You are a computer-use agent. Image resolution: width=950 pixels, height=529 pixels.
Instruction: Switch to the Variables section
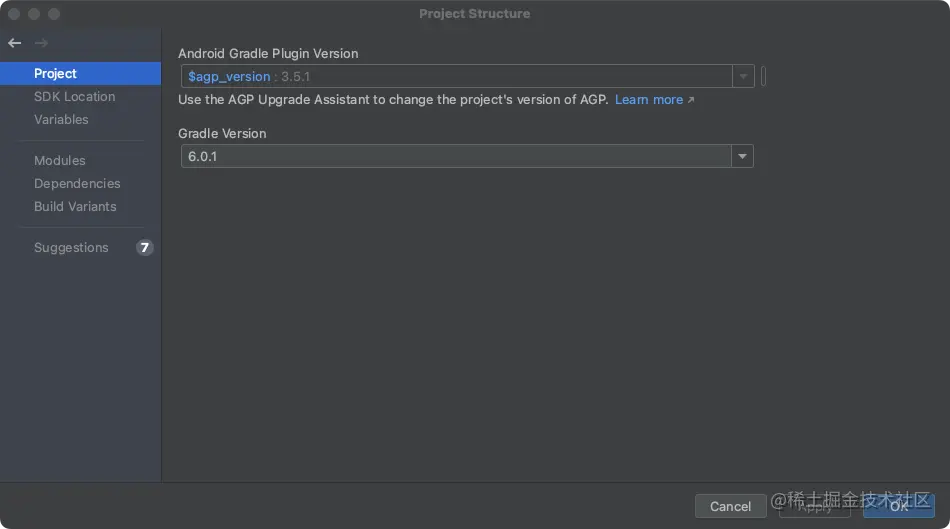(x=61, y=120)
